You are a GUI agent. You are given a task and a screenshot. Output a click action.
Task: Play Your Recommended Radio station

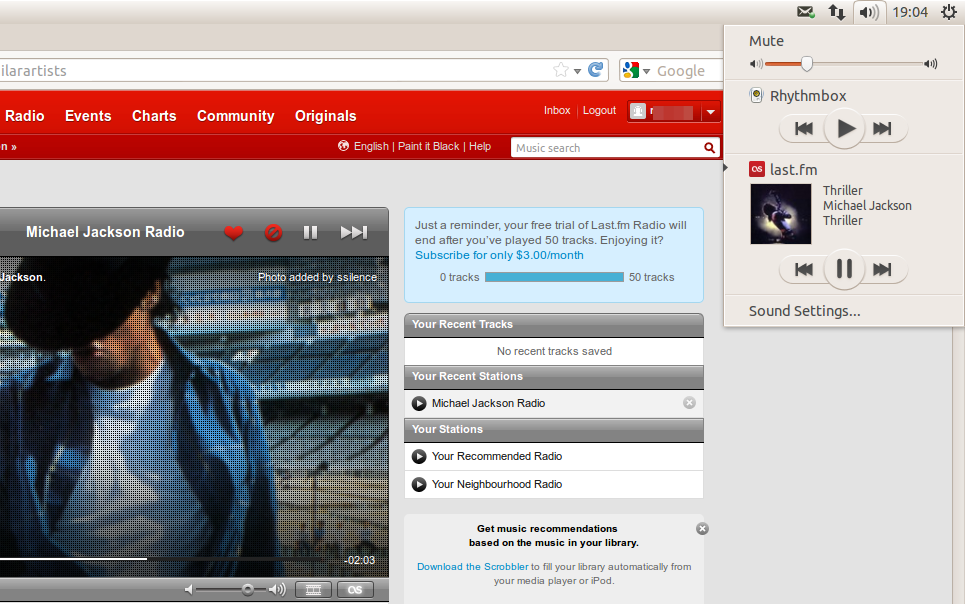[419, 456]
